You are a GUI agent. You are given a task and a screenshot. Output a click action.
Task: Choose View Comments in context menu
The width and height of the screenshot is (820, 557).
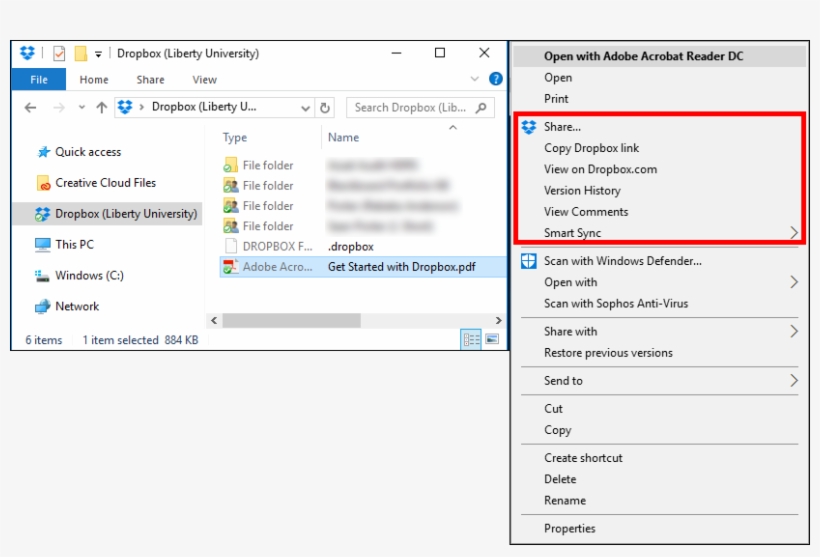pos(660,212)
